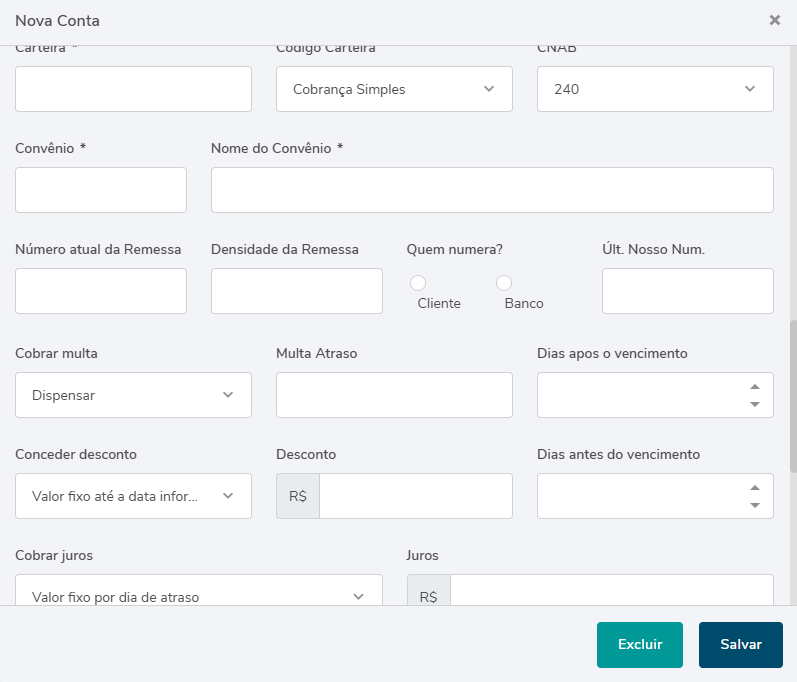This screenshot has height=682, width=797.
Task: Focus the Multa Atraso input
Action: (x=394, y=395)
